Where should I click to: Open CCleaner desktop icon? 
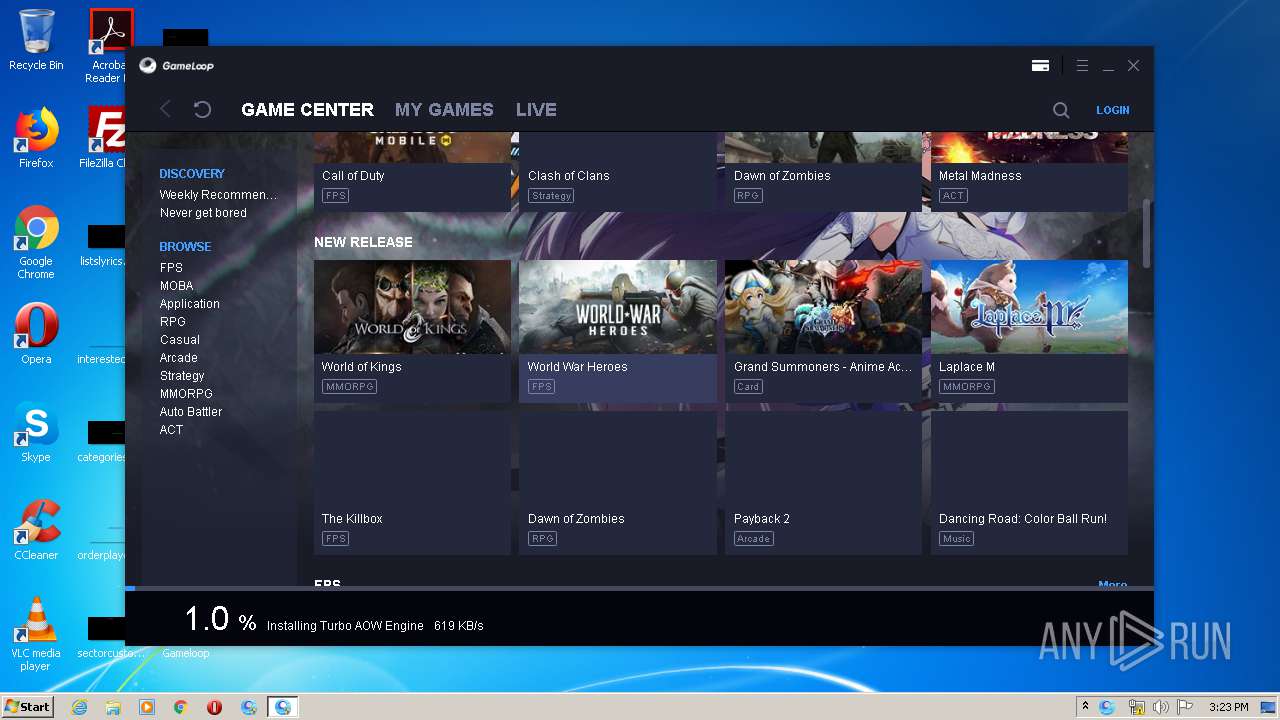pyautogui.click(x=36, y=530)
